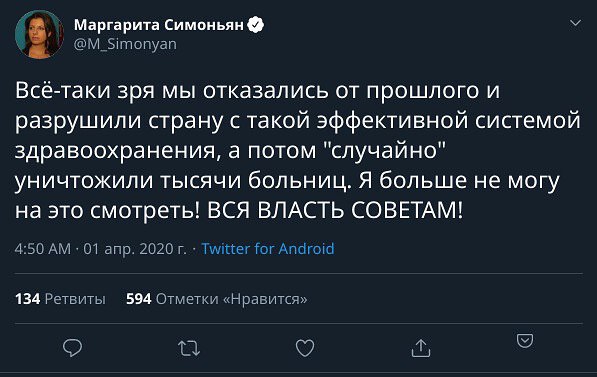Click the phrase ВСЯ ВЛАСТЬ СОВЕТАМ!
Viewport: 597px width, 377px height.
point(335,210)
